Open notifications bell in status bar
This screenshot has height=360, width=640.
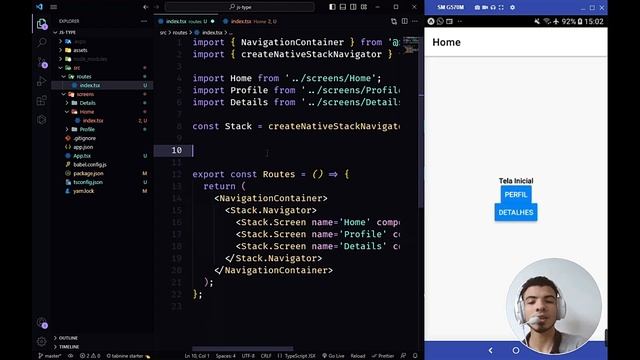(x=415, y=356)
